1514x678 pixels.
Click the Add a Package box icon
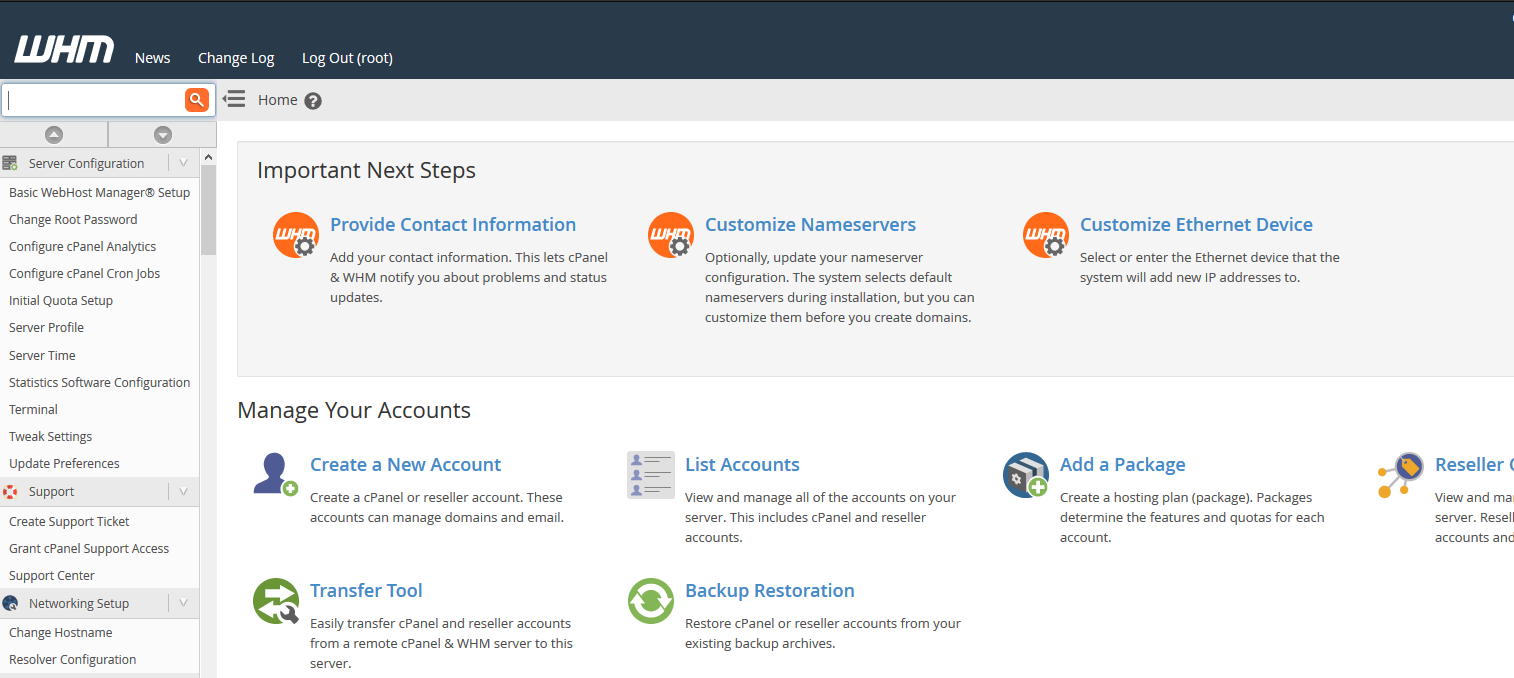pyautogui.click(x=1026, y=475)
